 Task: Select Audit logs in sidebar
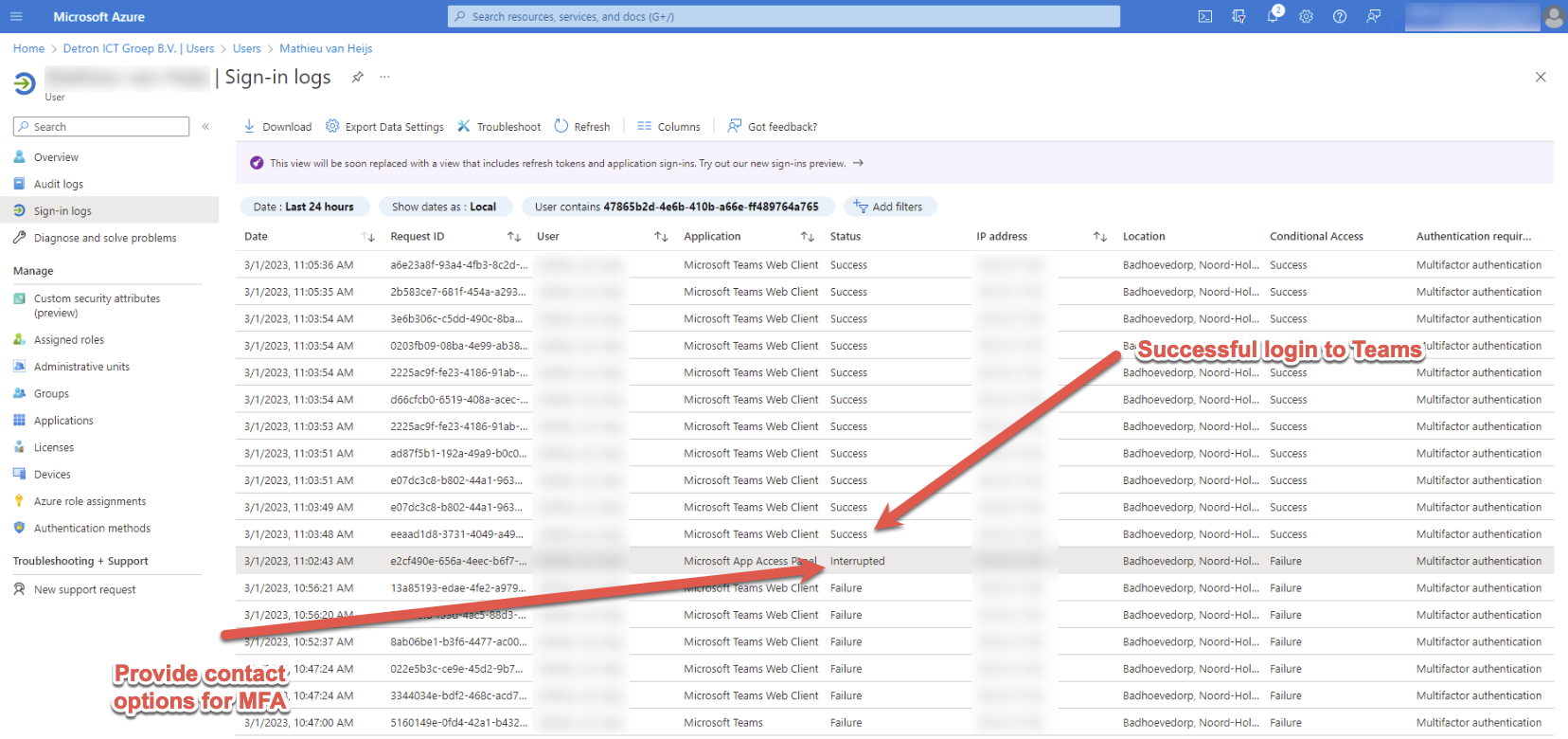tap(59, 184)
